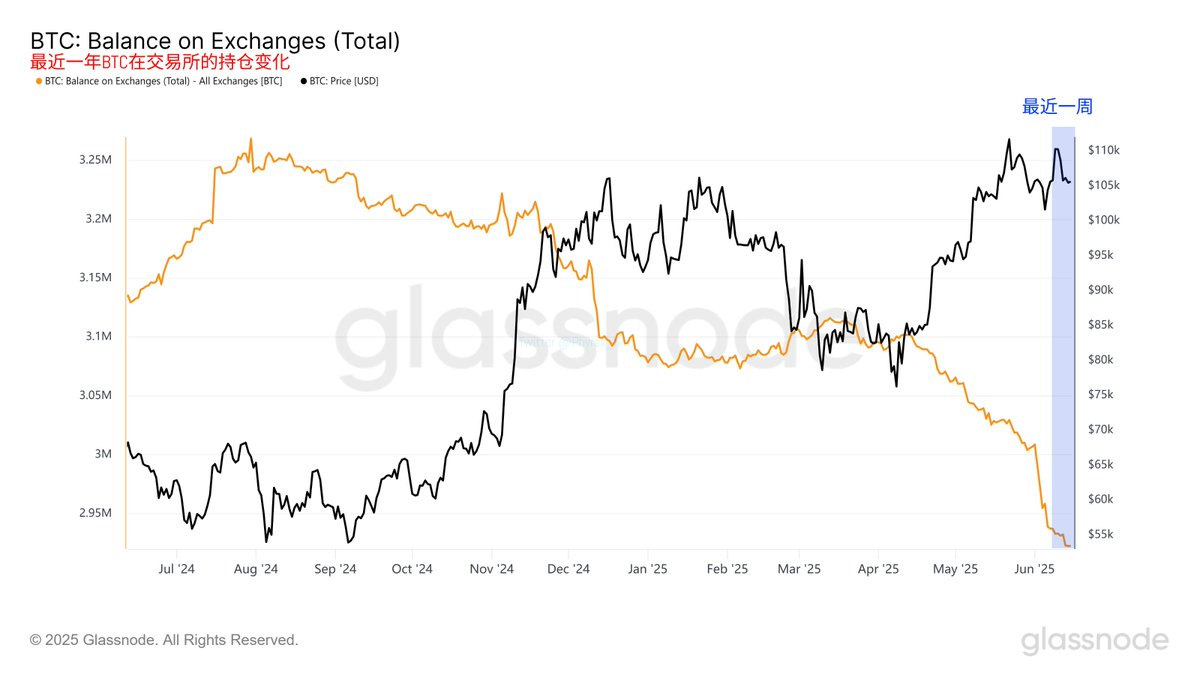Toggle the BTC: Price [USD] legend label
This screenshot has width=1200, height=675.
pyautogui.click(x=344, y=81)
